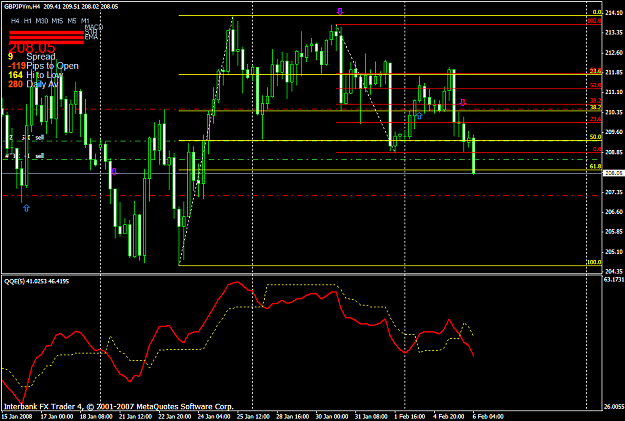Click the red 50.0 Fibonacci level label
Screen dimensions: 625x421
pyautogui.click(x=595, y=85)
